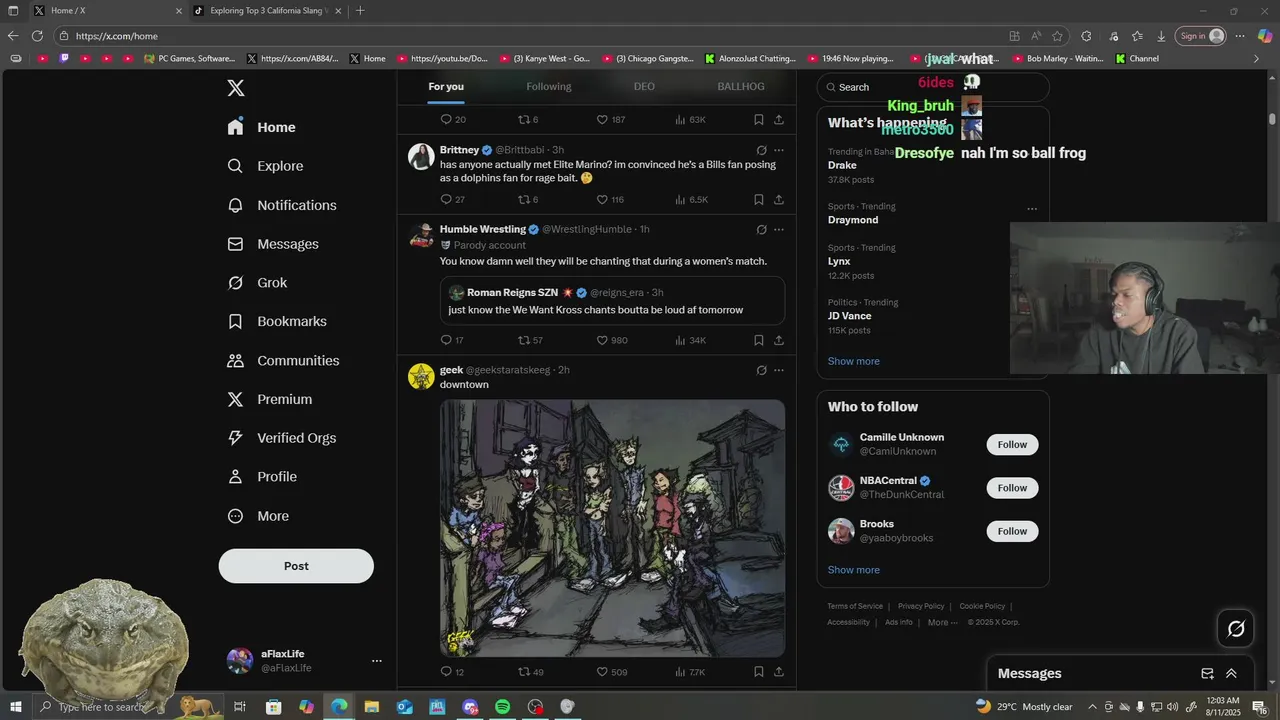Switch to the BALLHOG tab
1280x720 pixels.
741,87
